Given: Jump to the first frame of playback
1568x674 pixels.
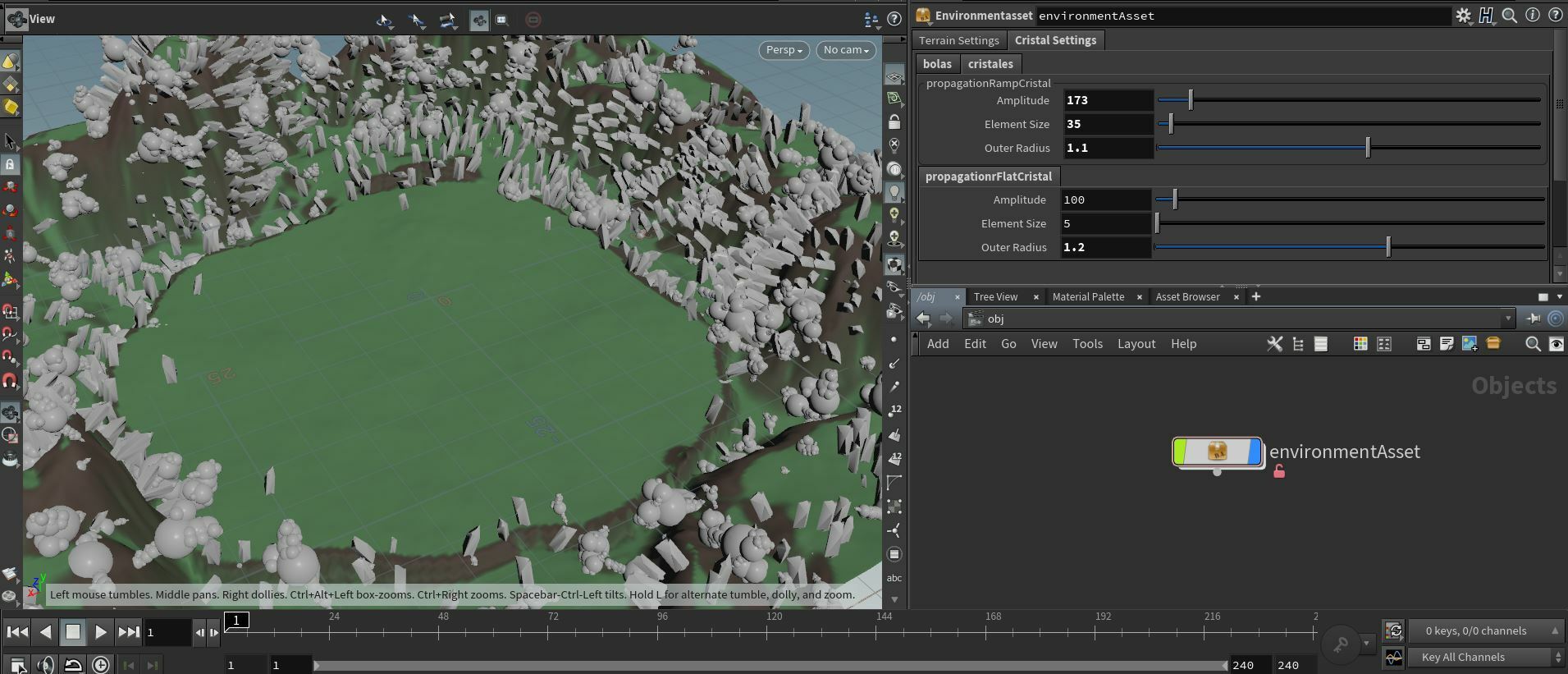Looking at the screenshot, I should pyautogui.click(x=17, y=632).
